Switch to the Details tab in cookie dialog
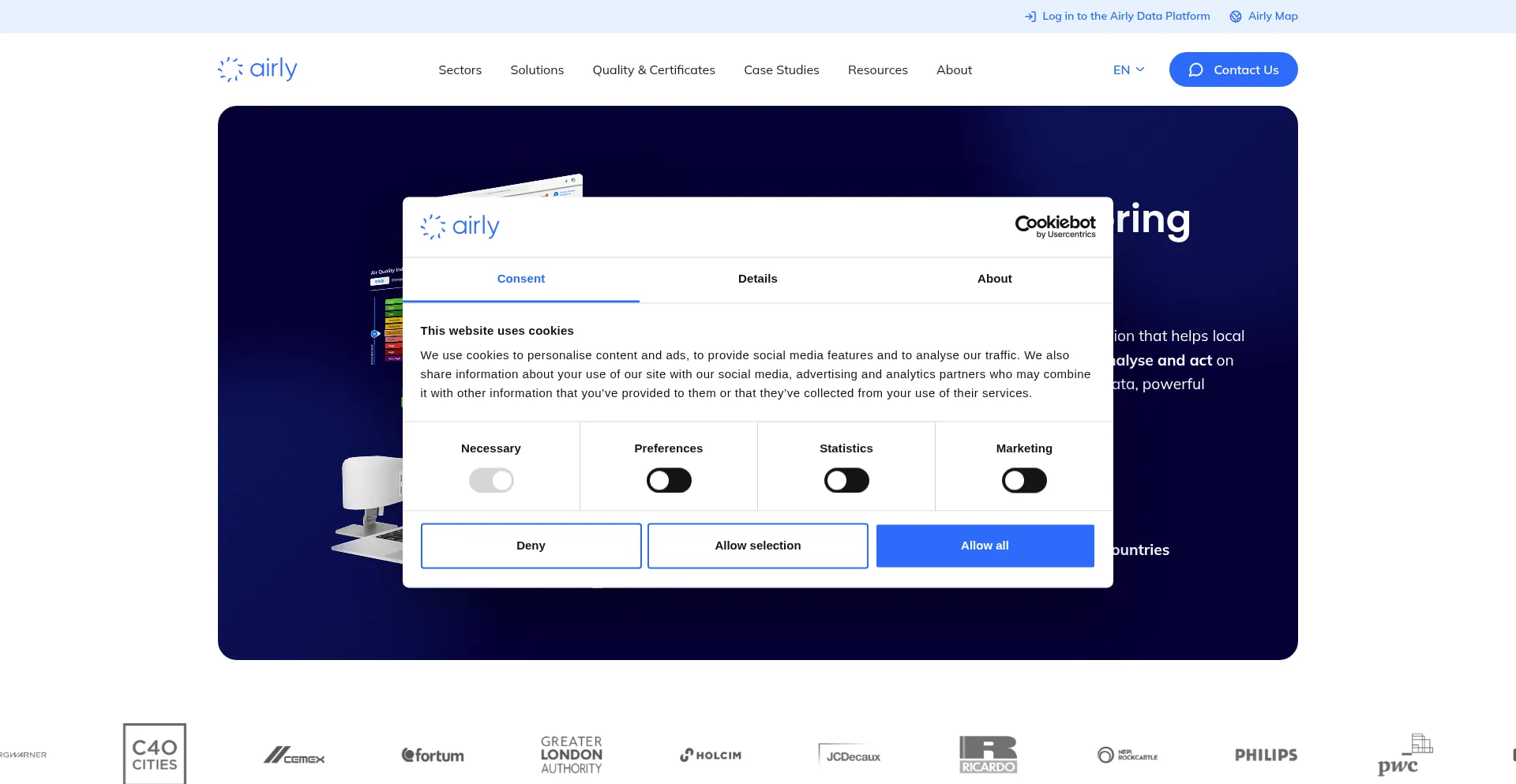Viewport: 1516px width, 784px height. (757, 279)
